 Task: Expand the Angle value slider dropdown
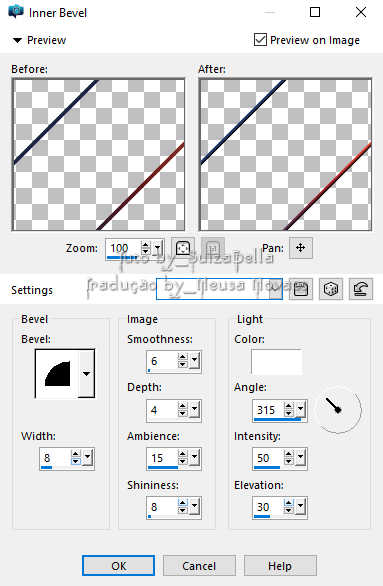point(301,410)
